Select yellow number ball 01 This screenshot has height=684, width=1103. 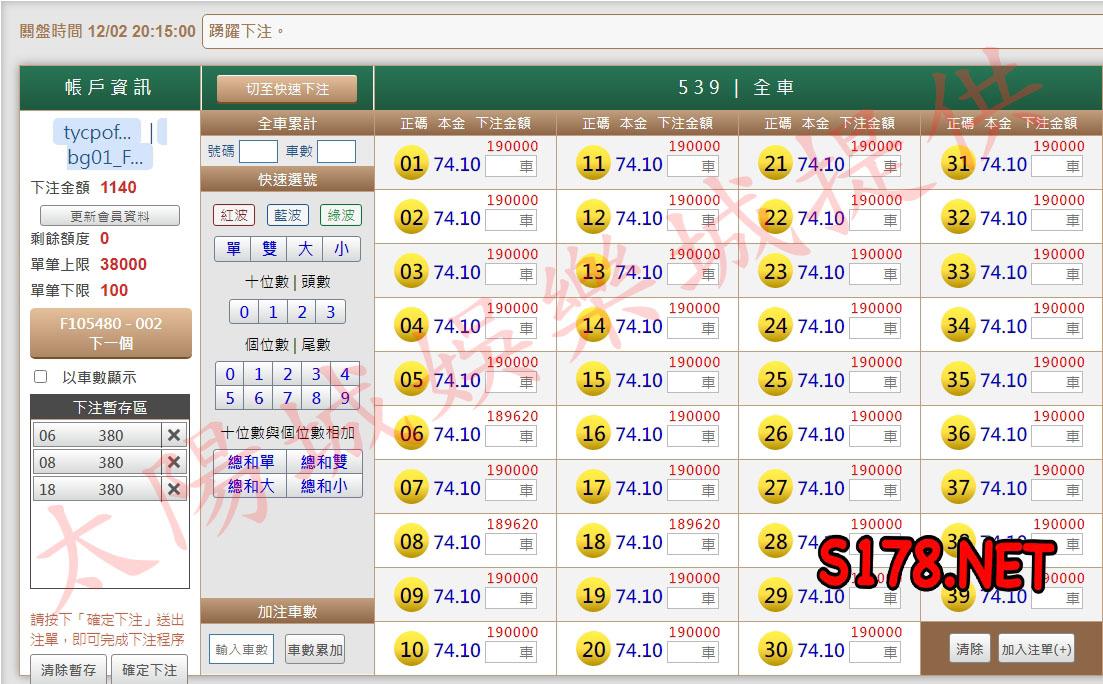pyautogui.click(x=412, y=164)
